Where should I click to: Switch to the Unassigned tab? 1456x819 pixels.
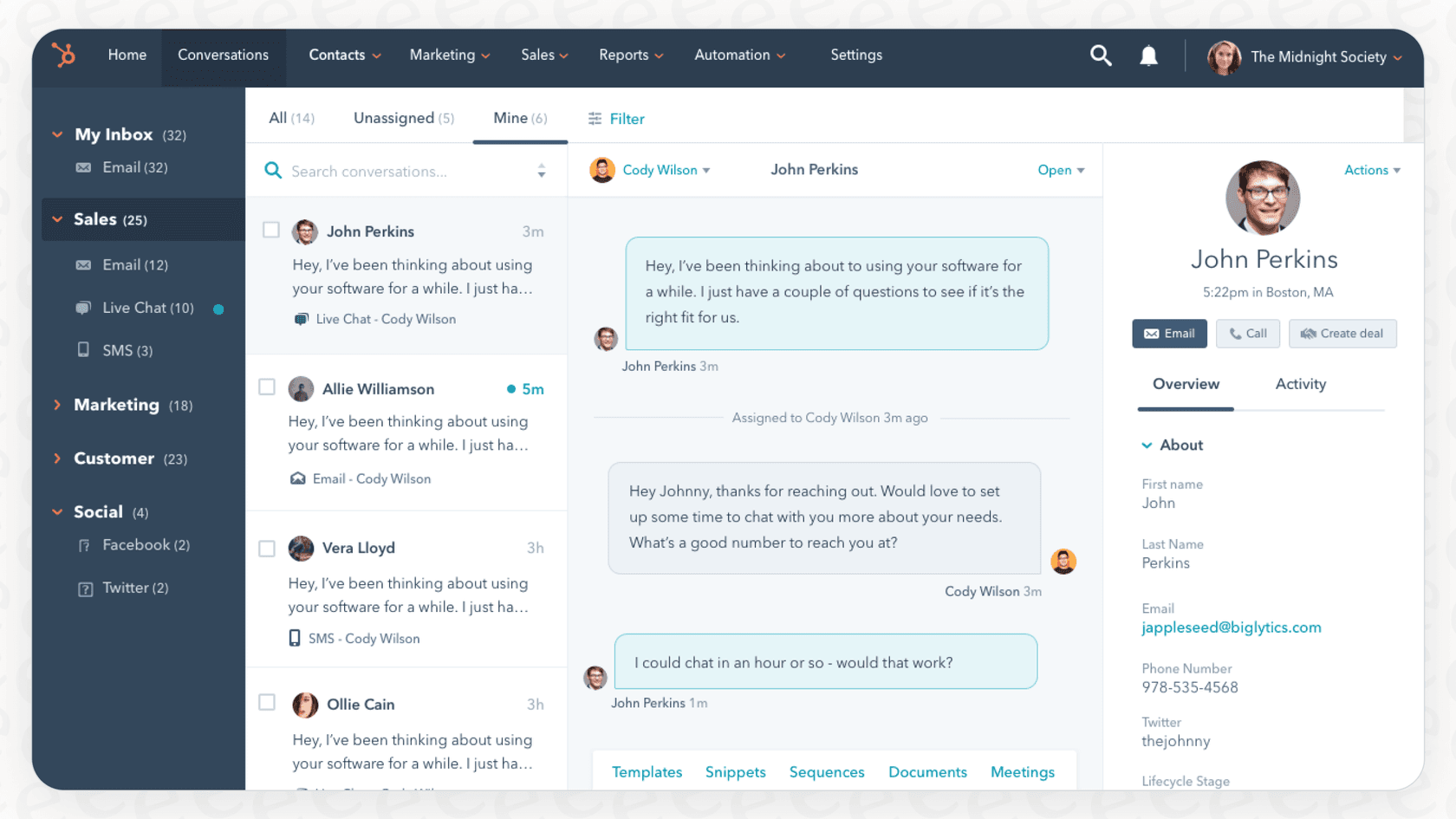point(403,118)
